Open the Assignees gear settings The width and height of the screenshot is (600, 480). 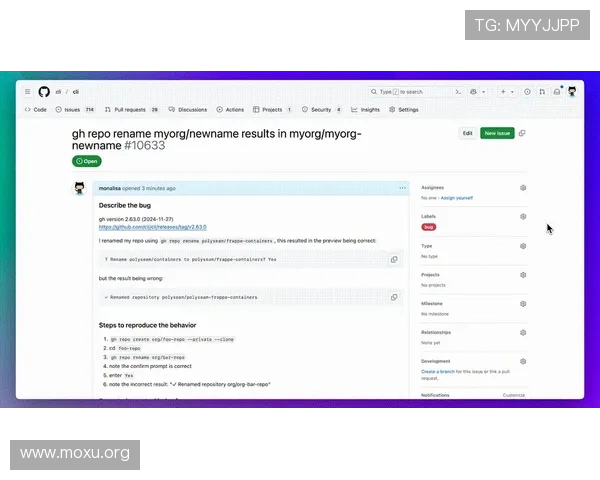523,187
